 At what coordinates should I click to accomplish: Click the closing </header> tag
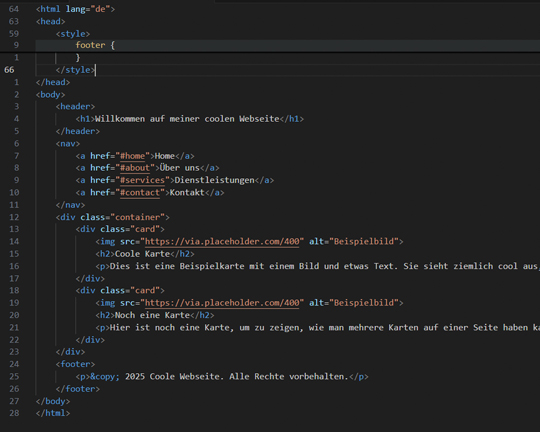(x=77, y=132)
